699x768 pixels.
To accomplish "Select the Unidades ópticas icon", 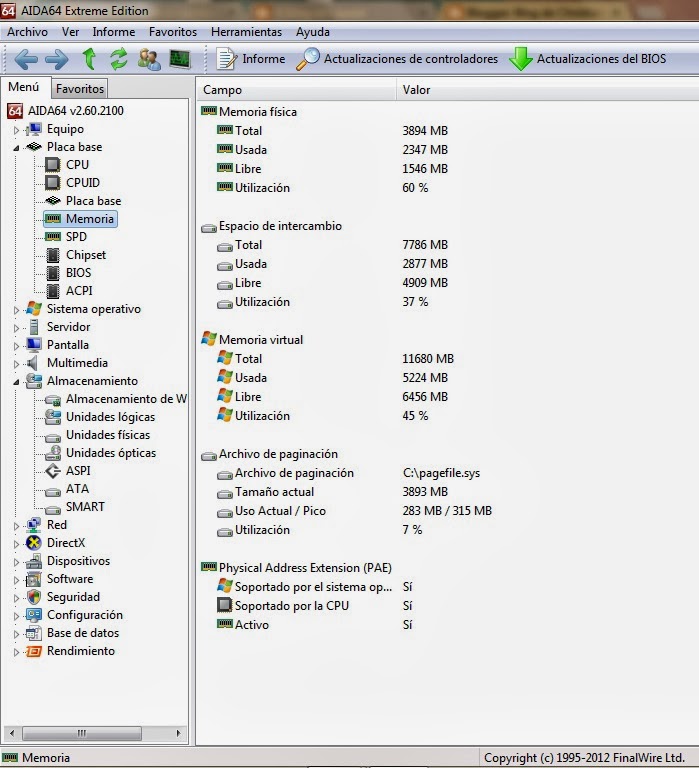I will pyautogui.click(x=53, y=453).
